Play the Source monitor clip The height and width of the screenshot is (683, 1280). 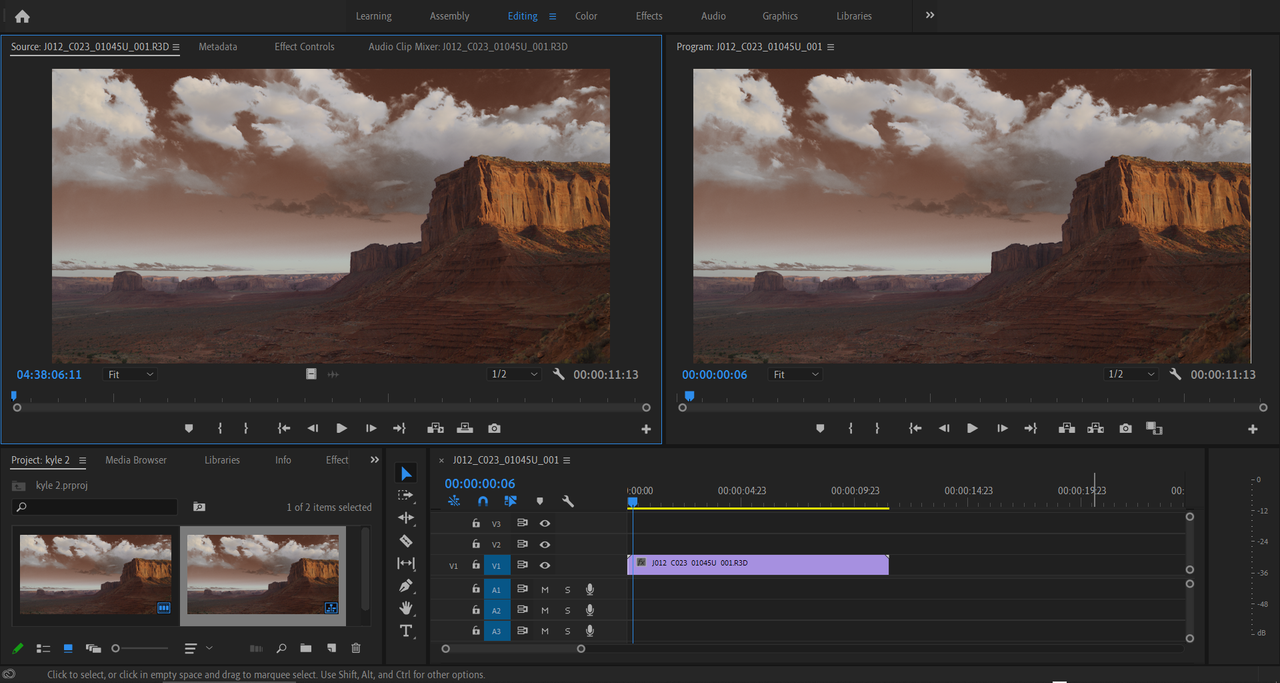tap(342, 428)
